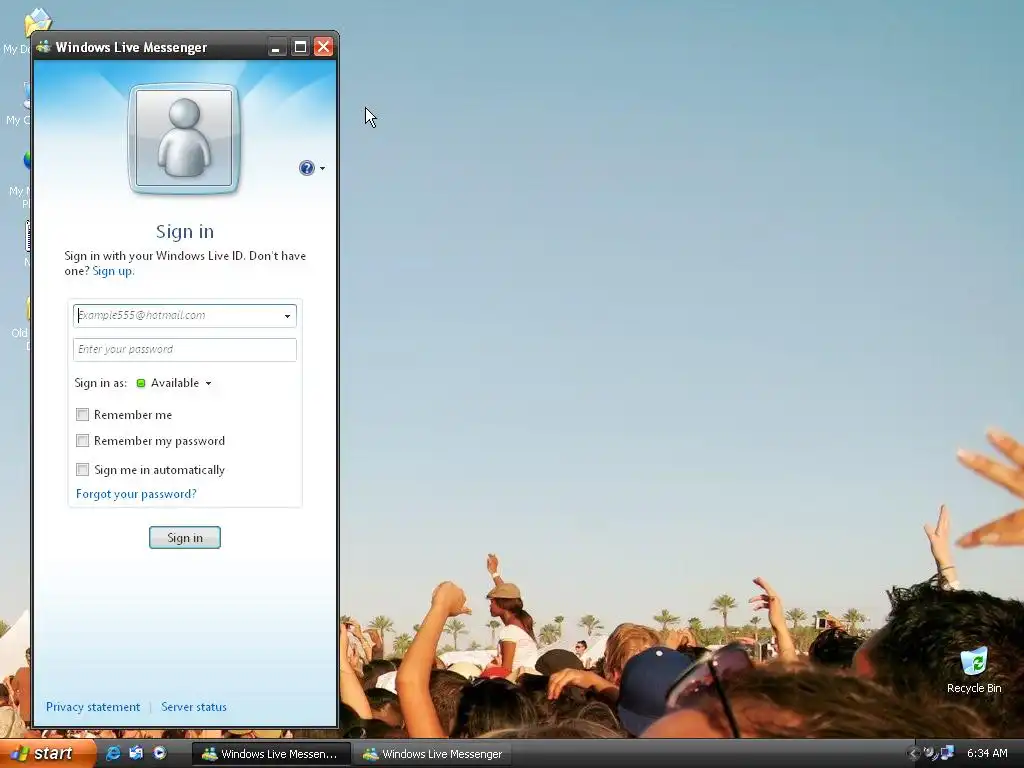This screenshot has width=1024, height=768.
Task: Click the help question mark icon
Action: (x=306, y=168)
